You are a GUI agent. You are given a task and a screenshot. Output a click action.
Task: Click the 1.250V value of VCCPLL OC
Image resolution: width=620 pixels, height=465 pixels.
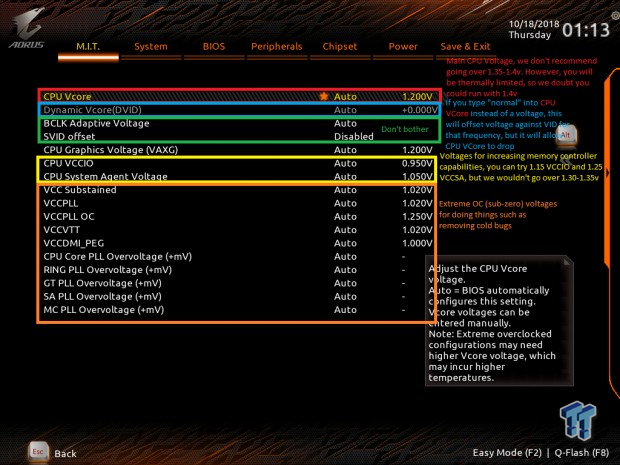tap(417, 217)
